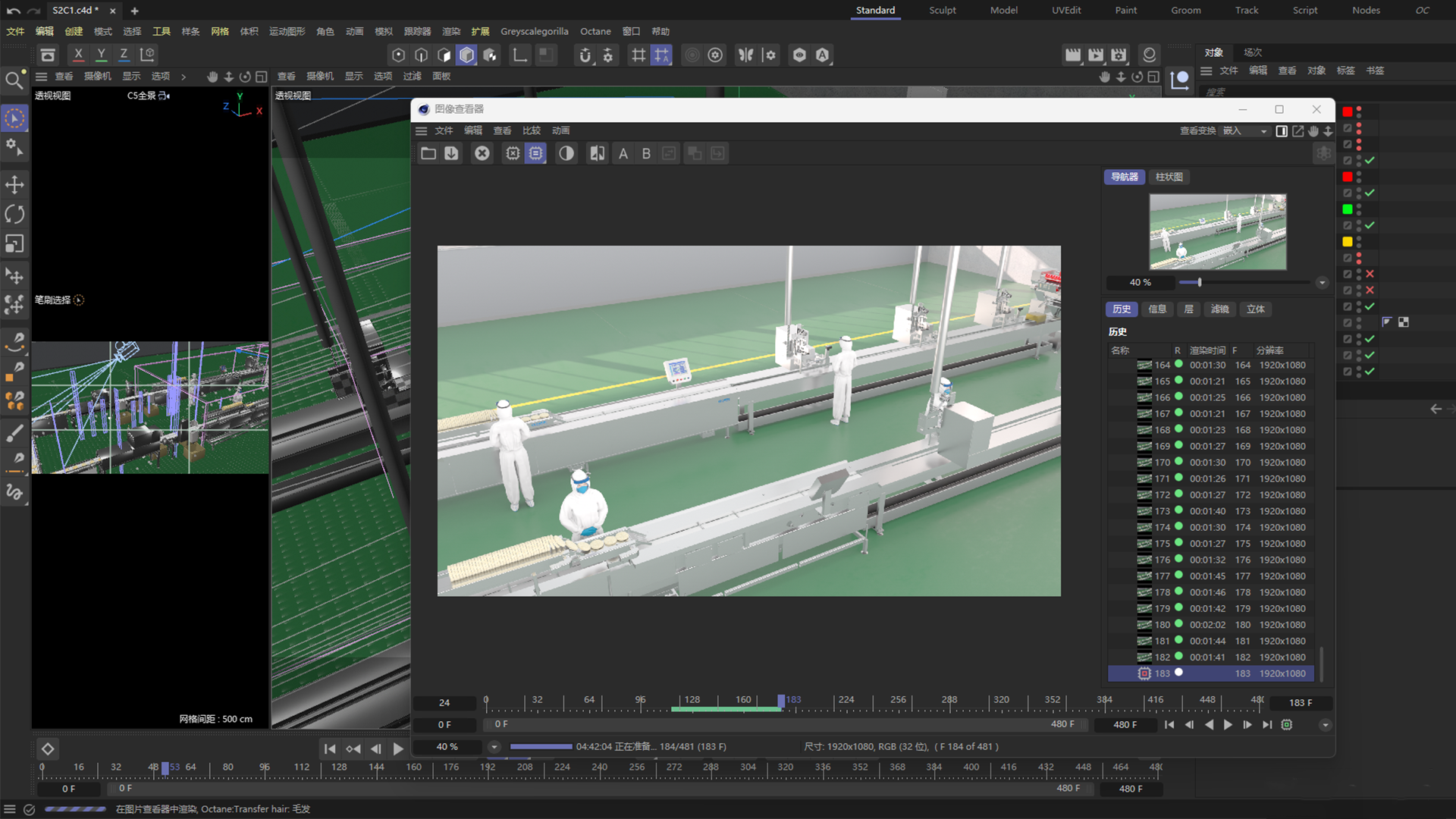Click the Points mode hexagon icon
The image size is (1456, 819).
pos(398,55)
